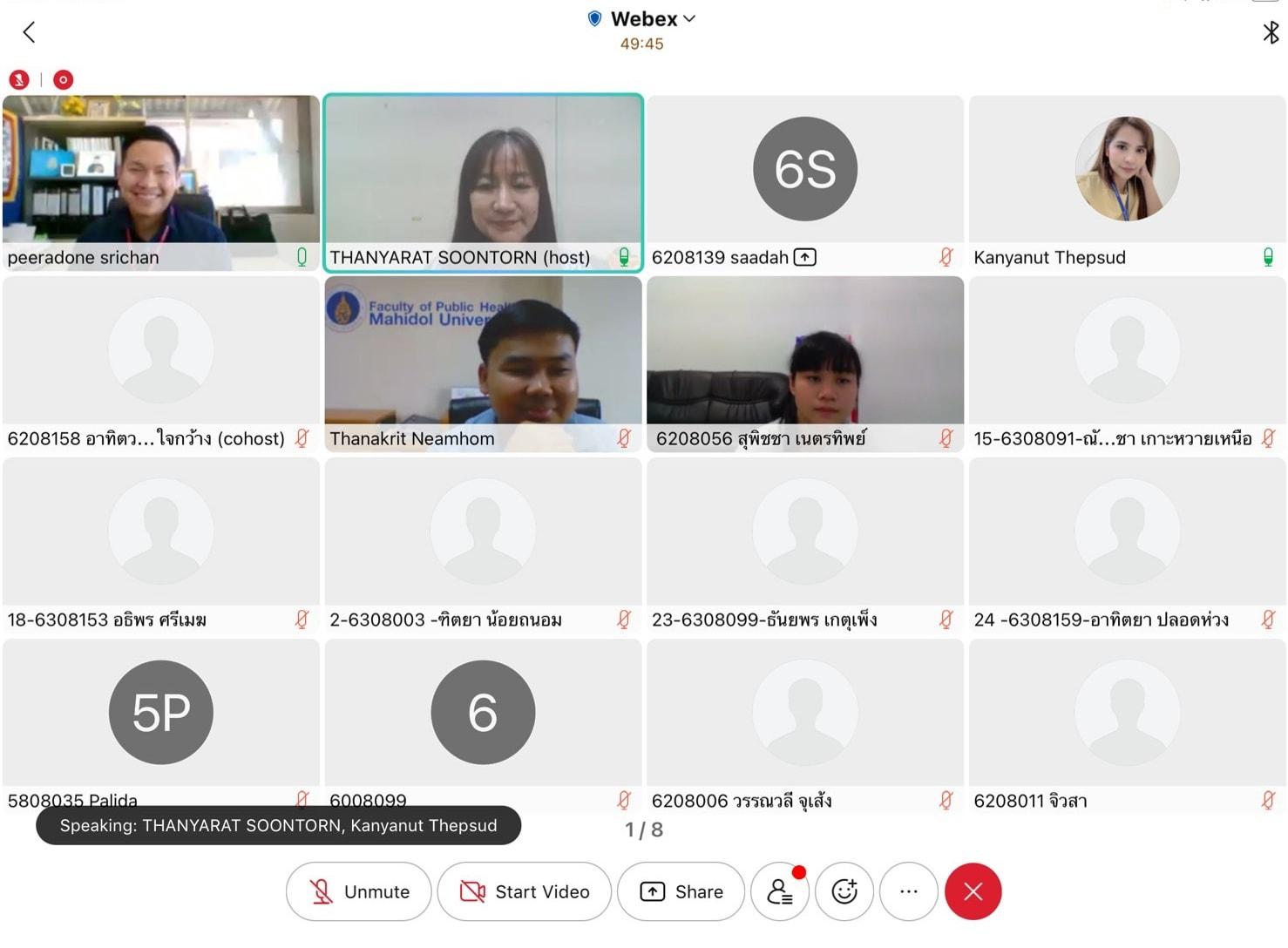Tap peeradone srichan's microphone icon
Viewport: 1288px width, 948px height.
click(x=302, y=257)
